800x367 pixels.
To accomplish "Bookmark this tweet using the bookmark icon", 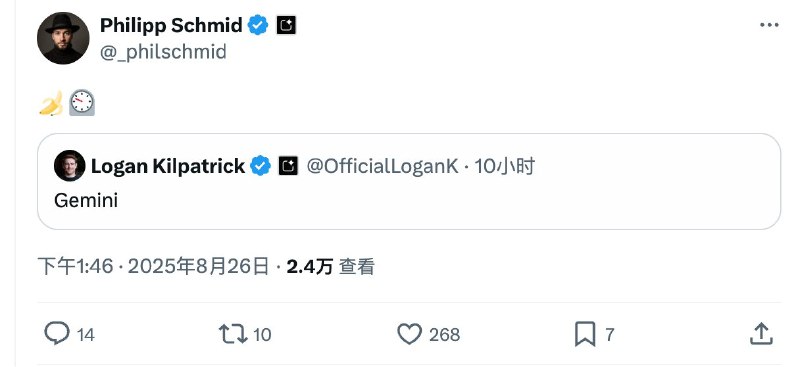I will [x=585, y=334].
